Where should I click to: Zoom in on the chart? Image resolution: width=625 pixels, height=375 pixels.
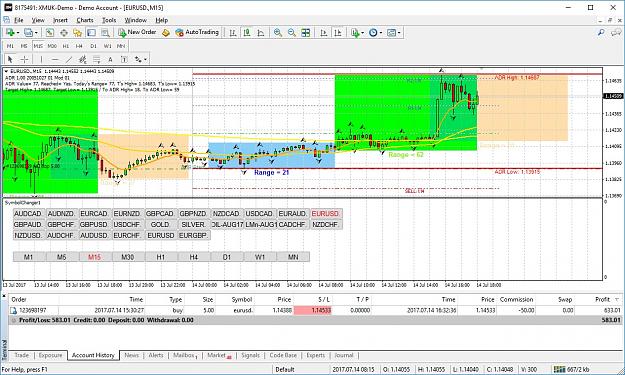278,33
